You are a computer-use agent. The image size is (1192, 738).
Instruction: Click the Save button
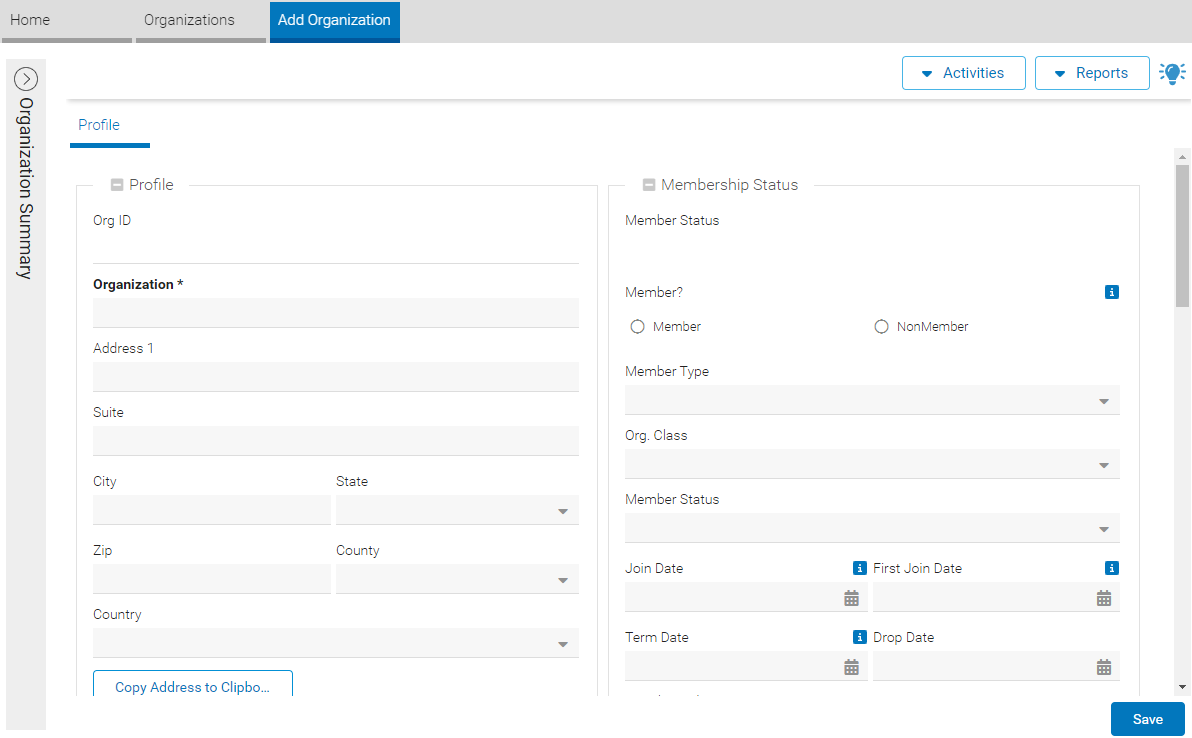[x=1147, y=719]
